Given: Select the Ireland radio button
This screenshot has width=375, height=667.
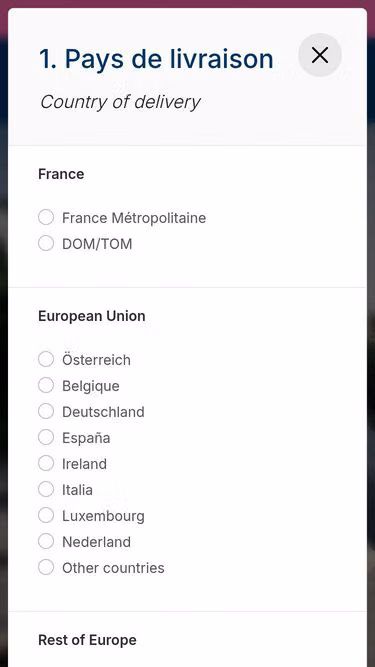Looking at the screenshot, I should [x=46, y=463].
